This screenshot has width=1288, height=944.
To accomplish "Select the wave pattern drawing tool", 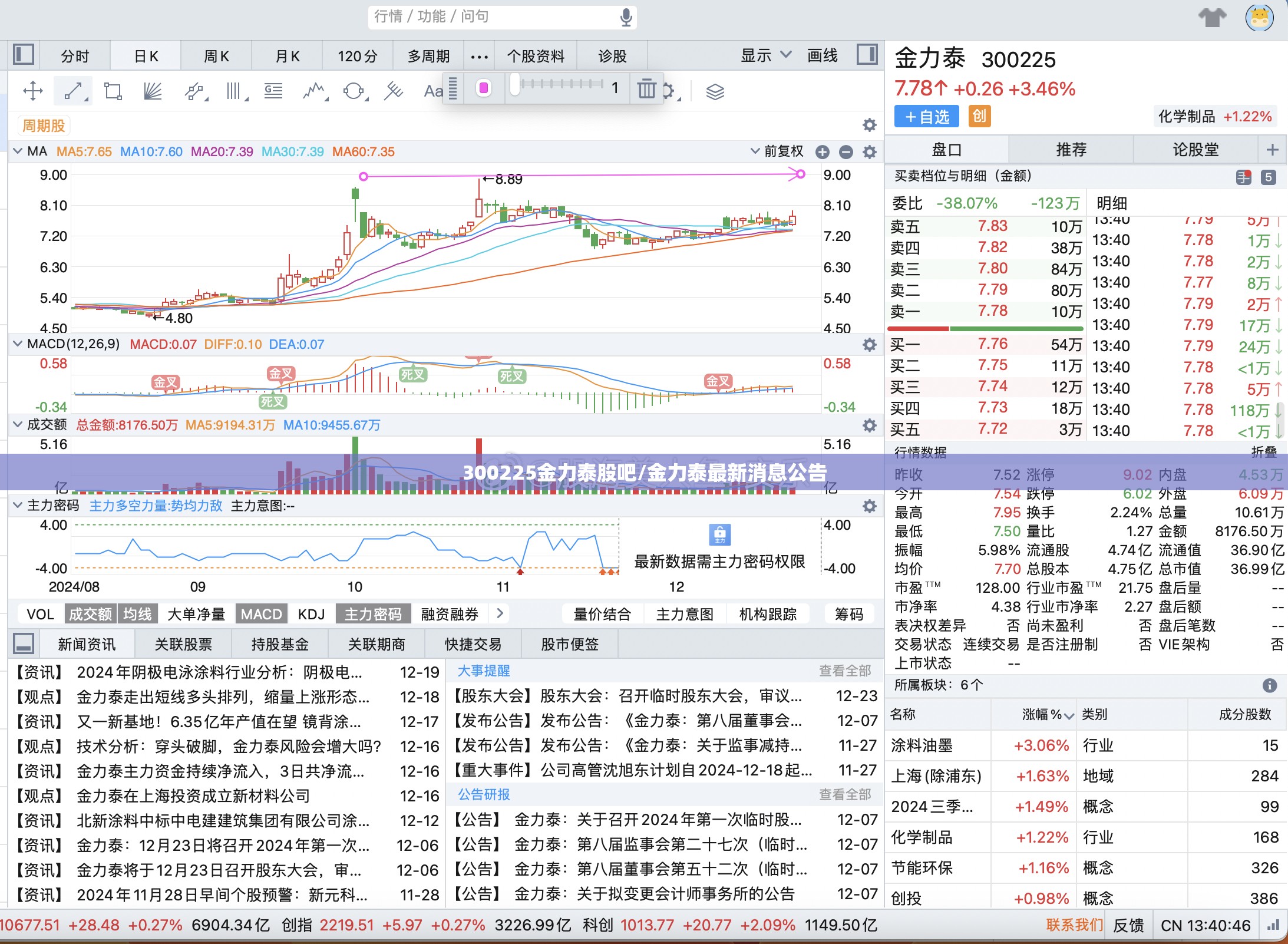I will click(314, 91).
